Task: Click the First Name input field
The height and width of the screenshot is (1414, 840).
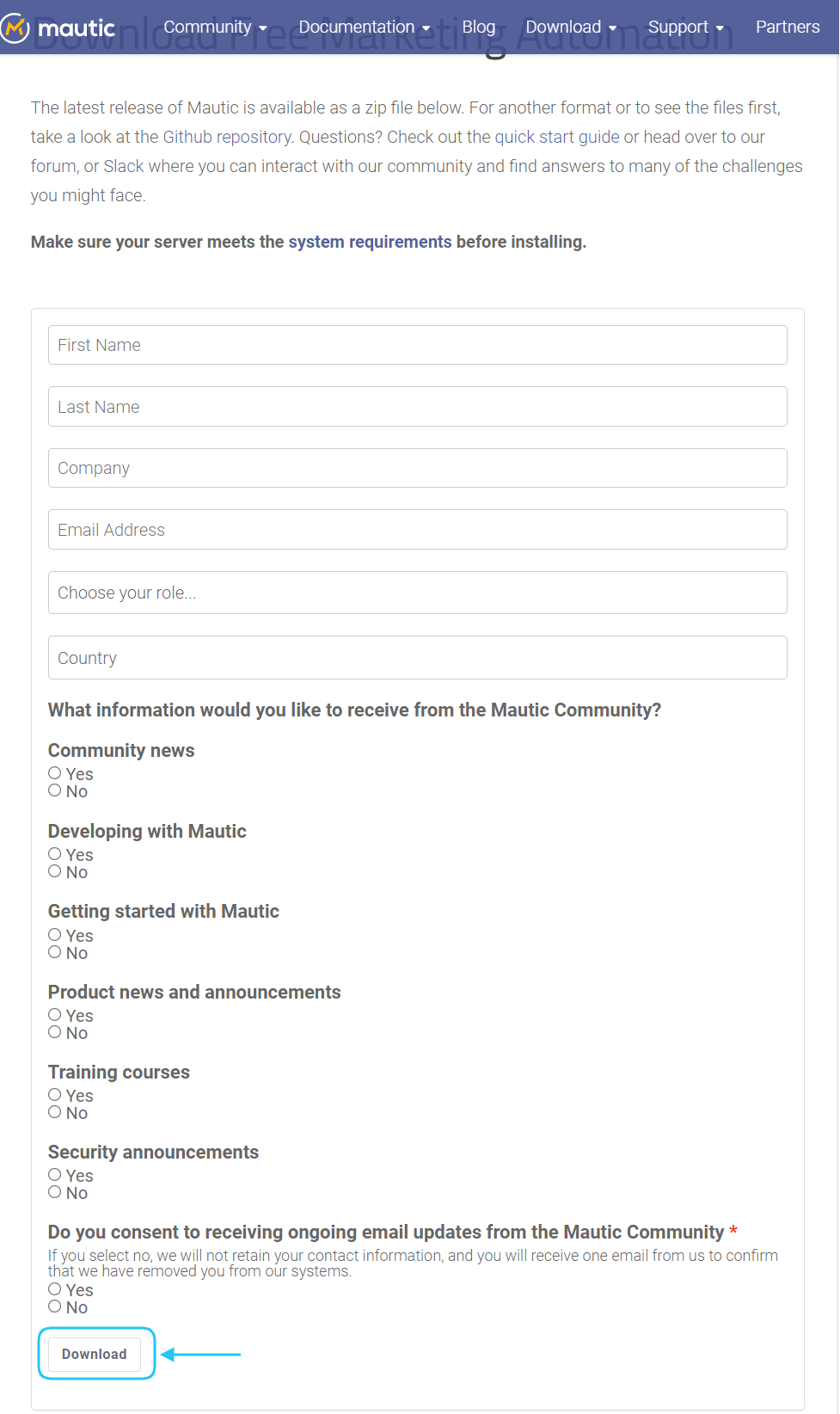Action: click(x=418, y=345)
